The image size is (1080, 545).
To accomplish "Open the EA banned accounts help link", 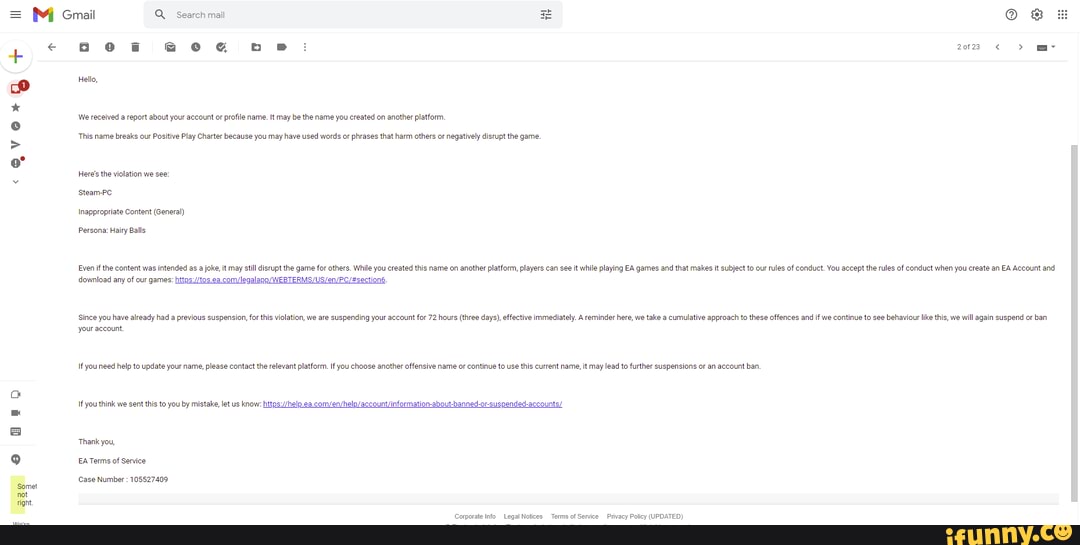I will click(413, 404).
